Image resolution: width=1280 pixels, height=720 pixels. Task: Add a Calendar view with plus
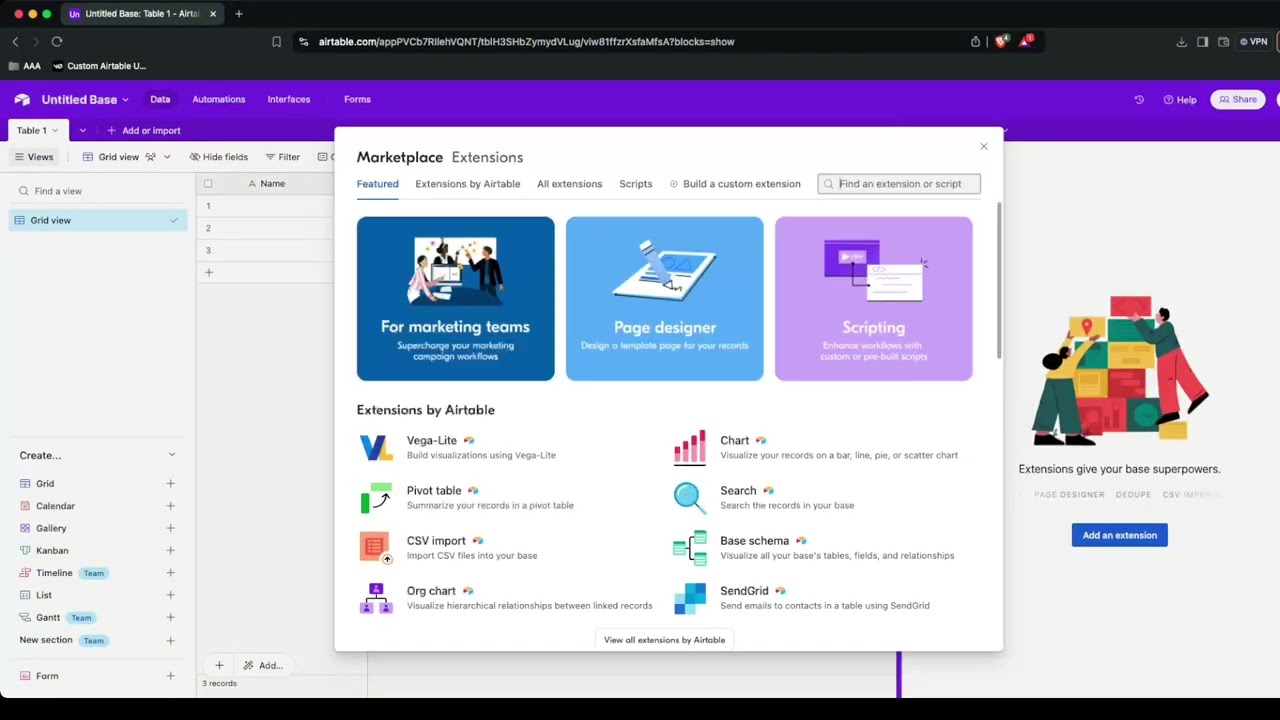click(170, 506)
